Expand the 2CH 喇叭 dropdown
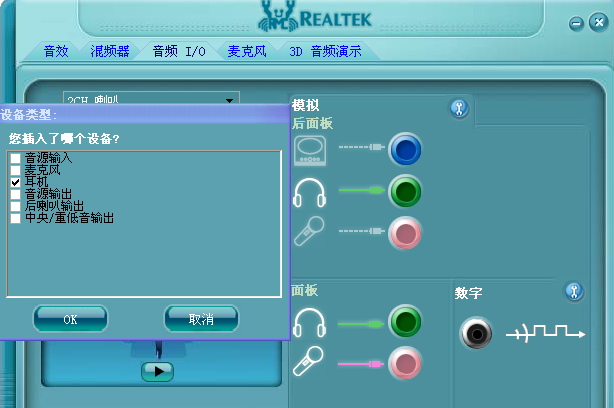 (x=231, y=100)
